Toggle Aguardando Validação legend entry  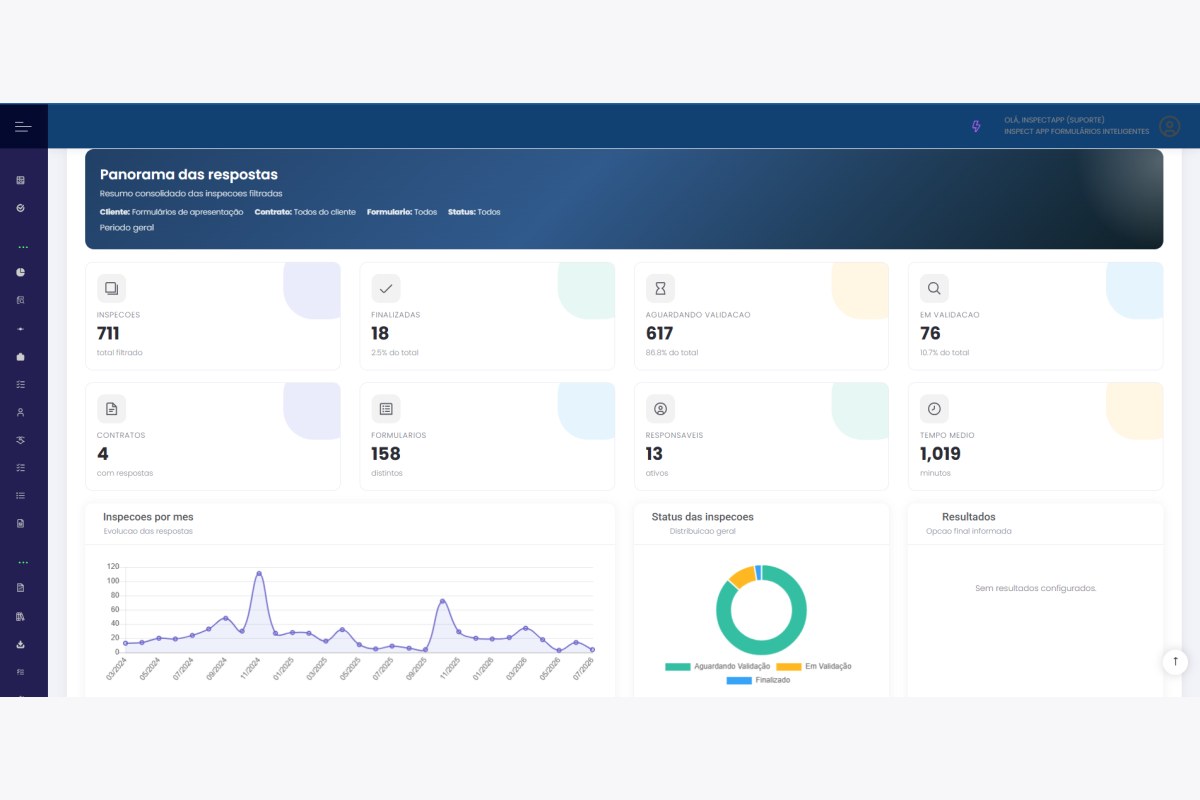(x=718, y=666)
